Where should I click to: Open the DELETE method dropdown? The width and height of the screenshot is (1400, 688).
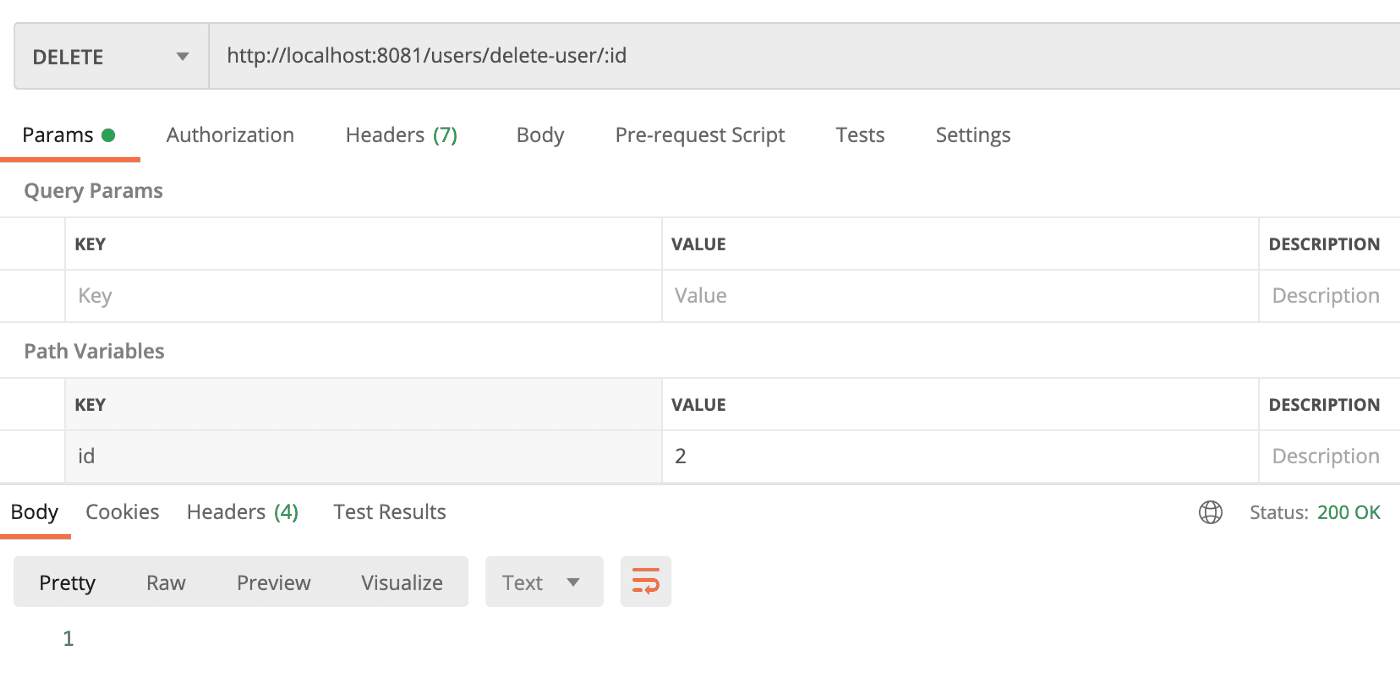pos(111,57)
